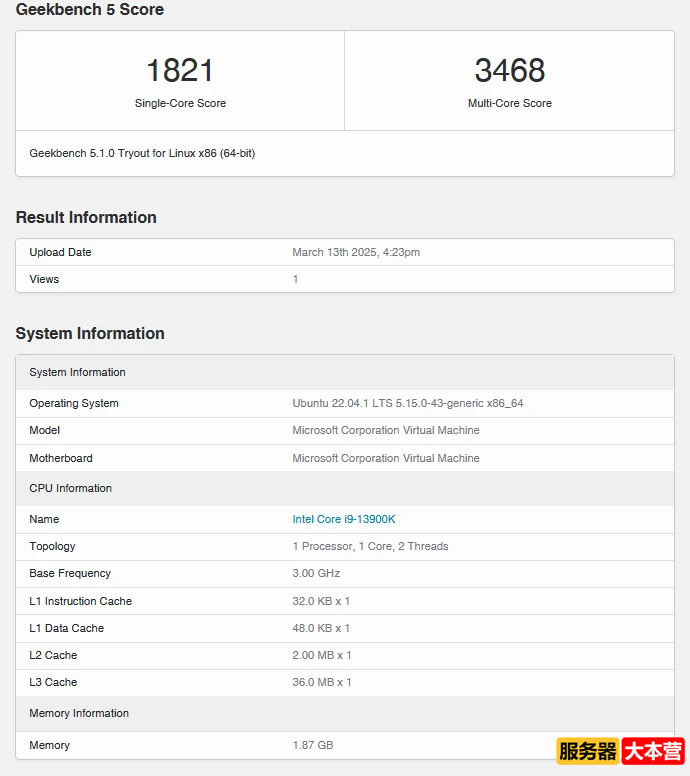This screenshot has height=776, width=690.
Task: Click the Result Information heading
Action: (86, 218)
